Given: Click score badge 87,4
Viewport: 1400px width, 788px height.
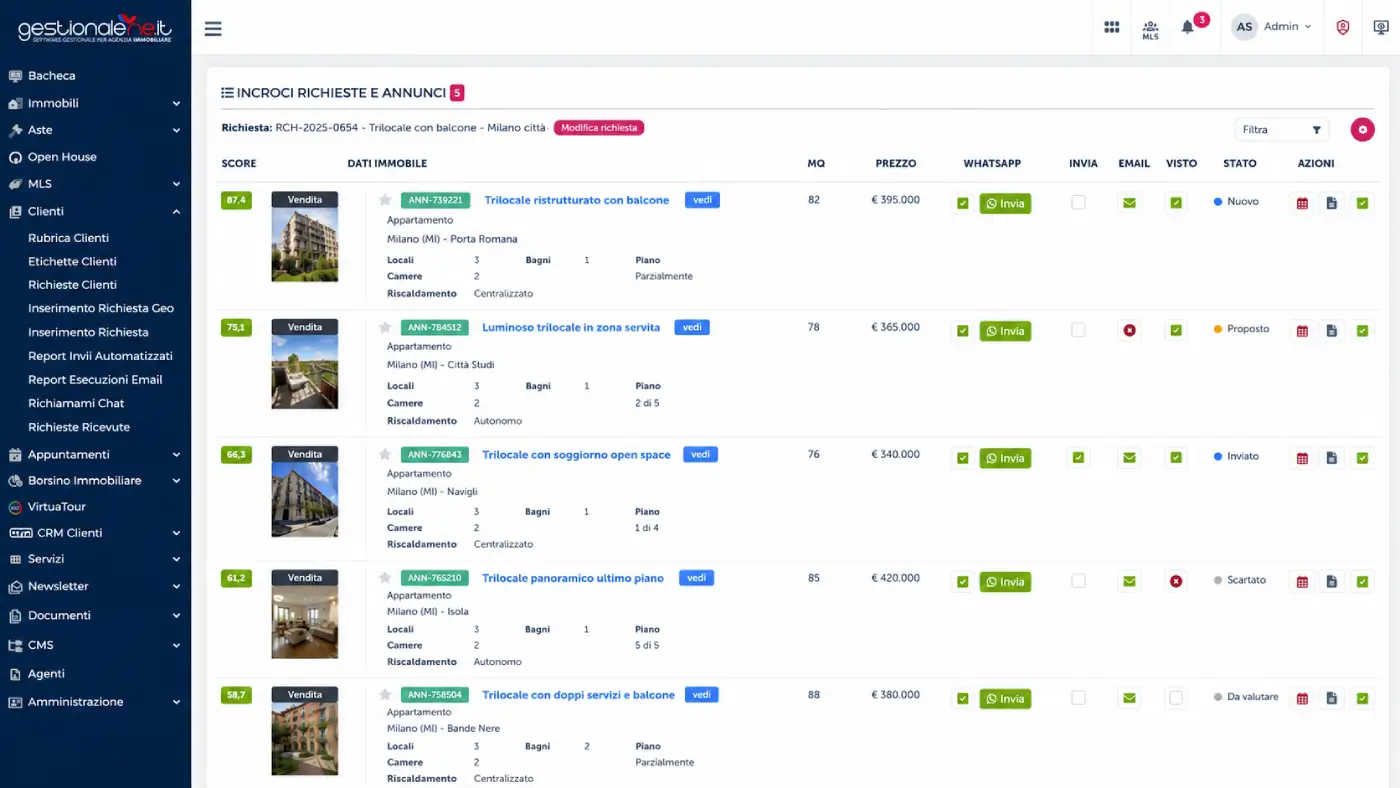Looking at the screenshot, I should [236, 200].
